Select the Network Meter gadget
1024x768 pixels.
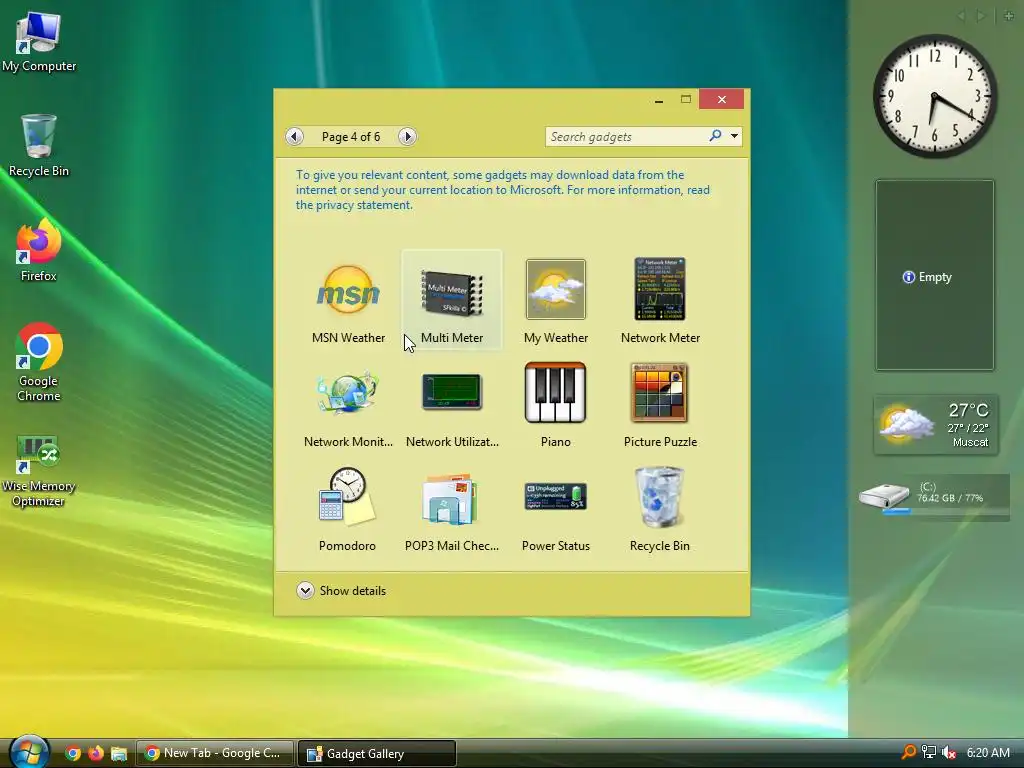pos(660,301)
